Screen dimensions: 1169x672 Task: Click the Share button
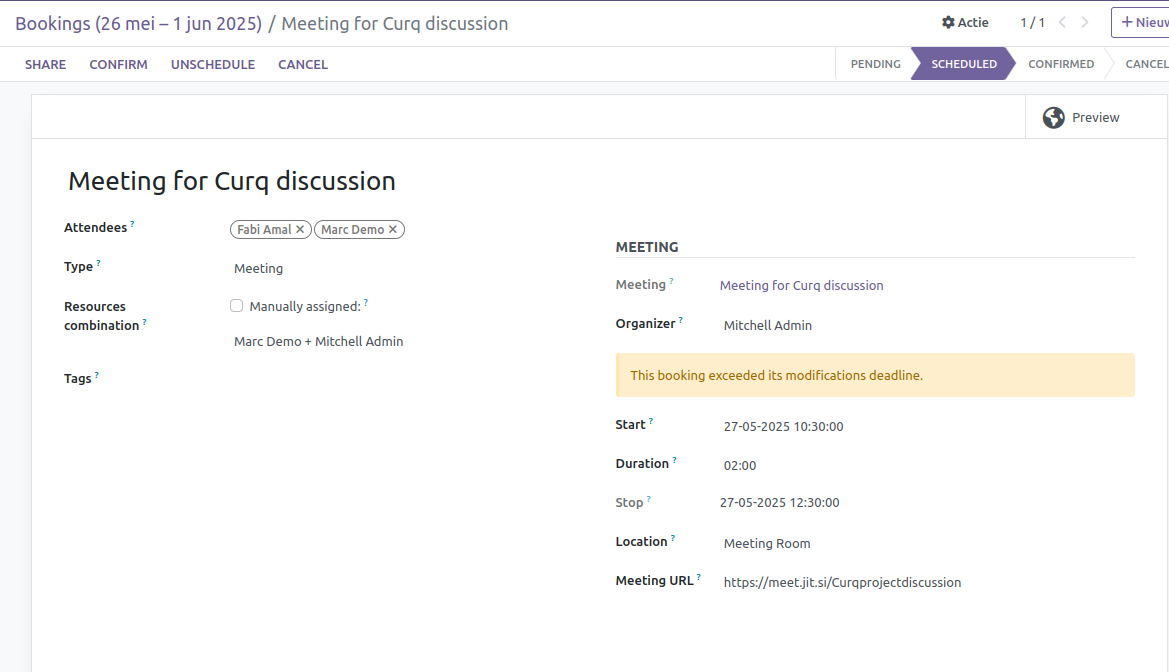(x=45, y=64)
